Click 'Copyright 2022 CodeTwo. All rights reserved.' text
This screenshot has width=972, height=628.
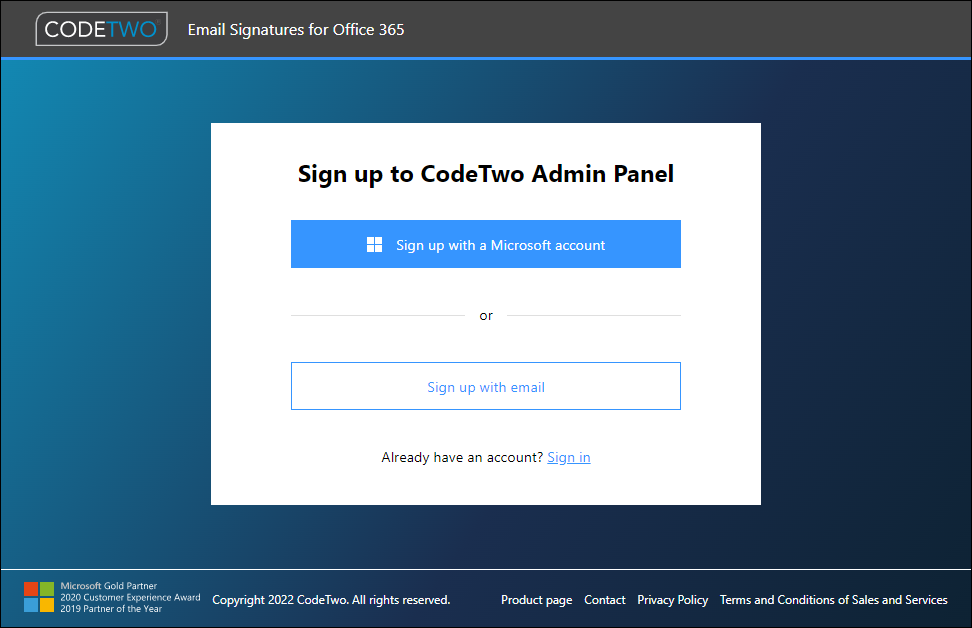pos(331,600)
